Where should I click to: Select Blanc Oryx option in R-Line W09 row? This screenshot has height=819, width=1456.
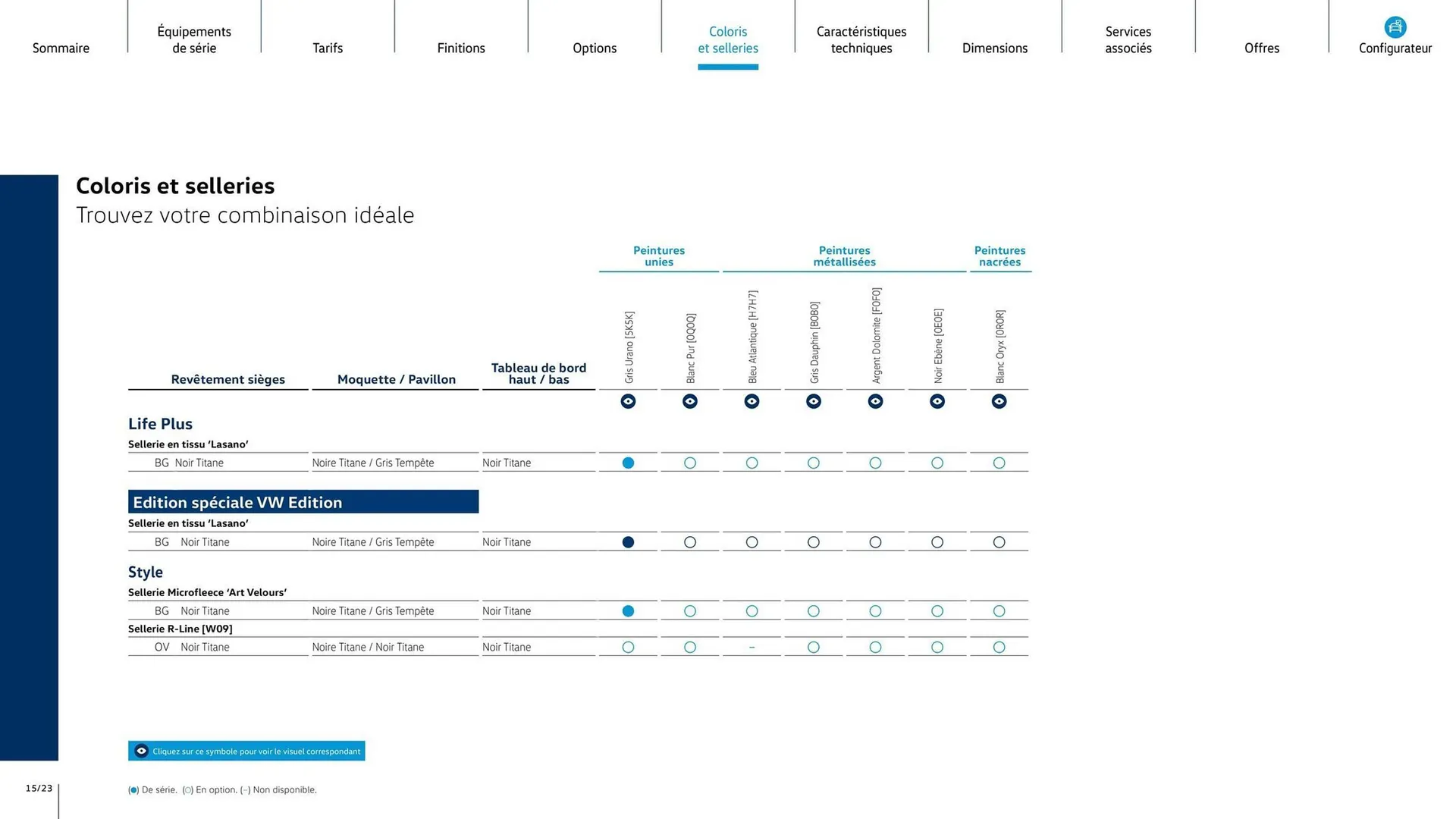coord(999,647)
